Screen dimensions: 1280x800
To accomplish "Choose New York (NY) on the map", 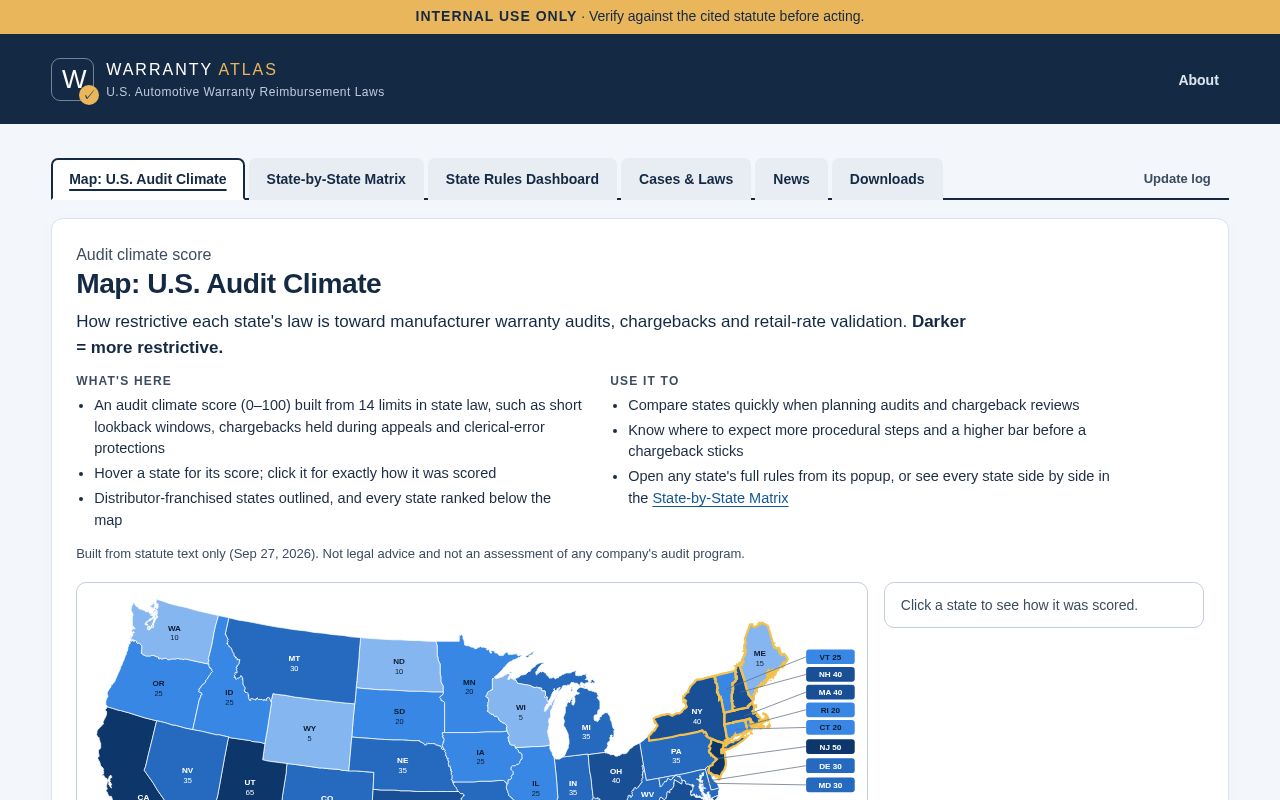I will 697,715.
